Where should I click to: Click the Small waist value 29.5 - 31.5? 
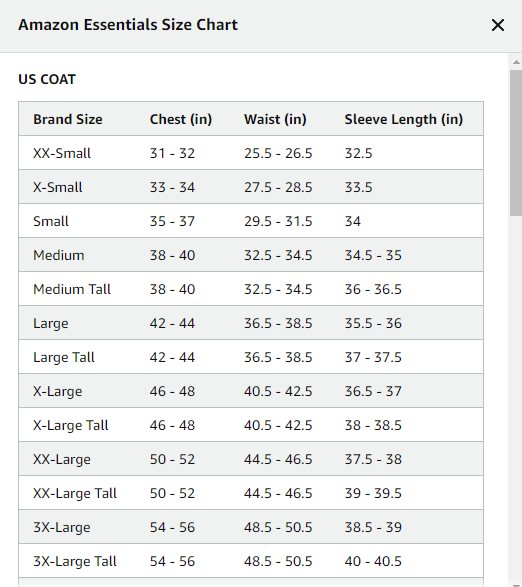278,221
